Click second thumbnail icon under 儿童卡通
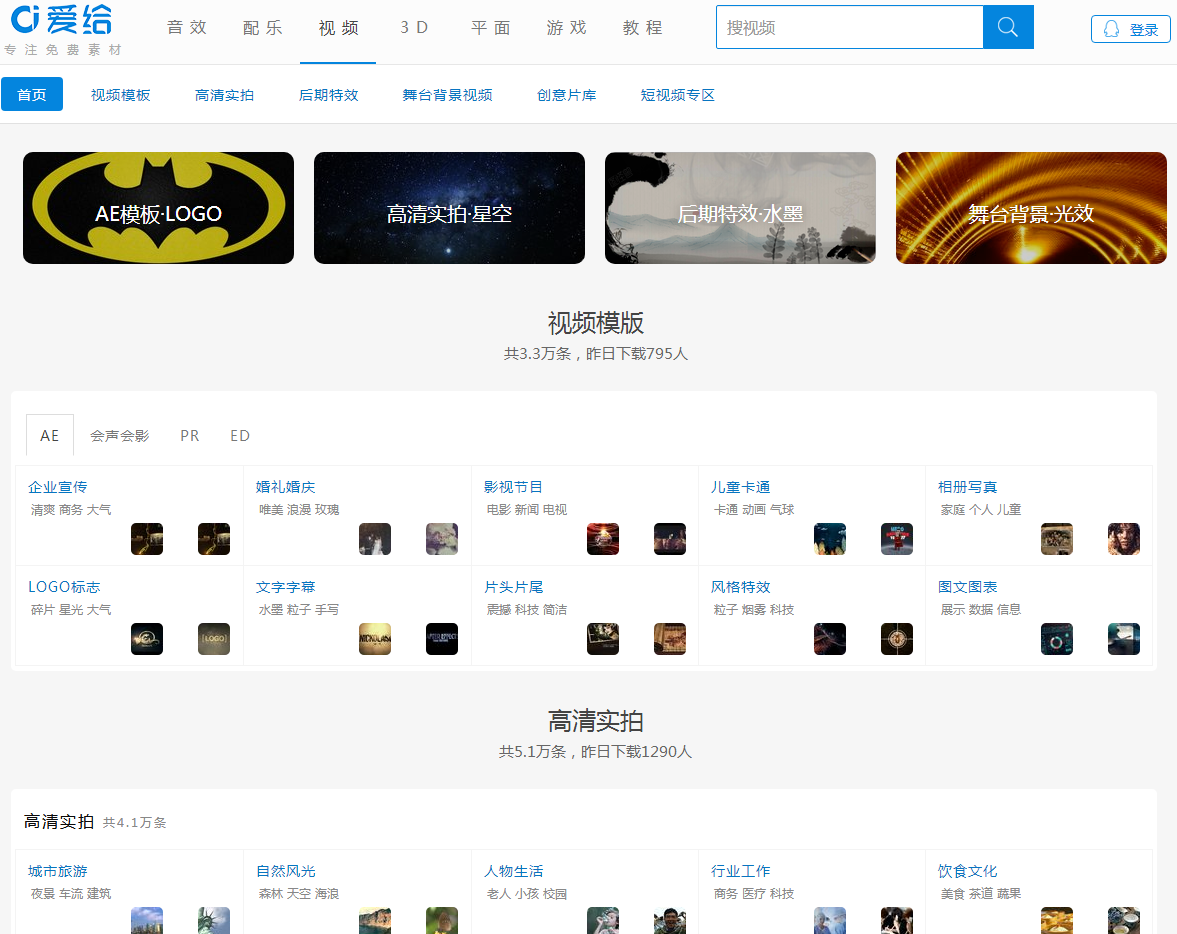1177x934 pixels. point(897,539)
